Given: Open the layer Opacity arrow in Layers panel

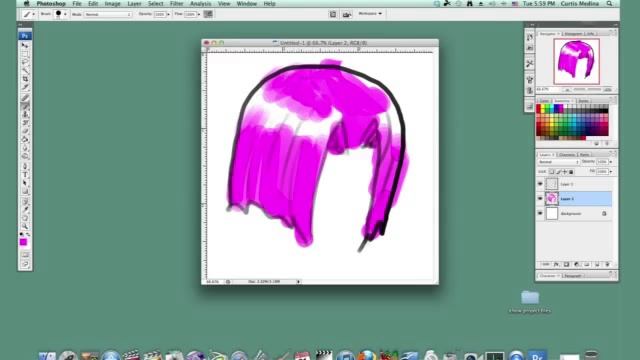Looking at the screenshot, I should pyautogui.click(x=611, y=162).
